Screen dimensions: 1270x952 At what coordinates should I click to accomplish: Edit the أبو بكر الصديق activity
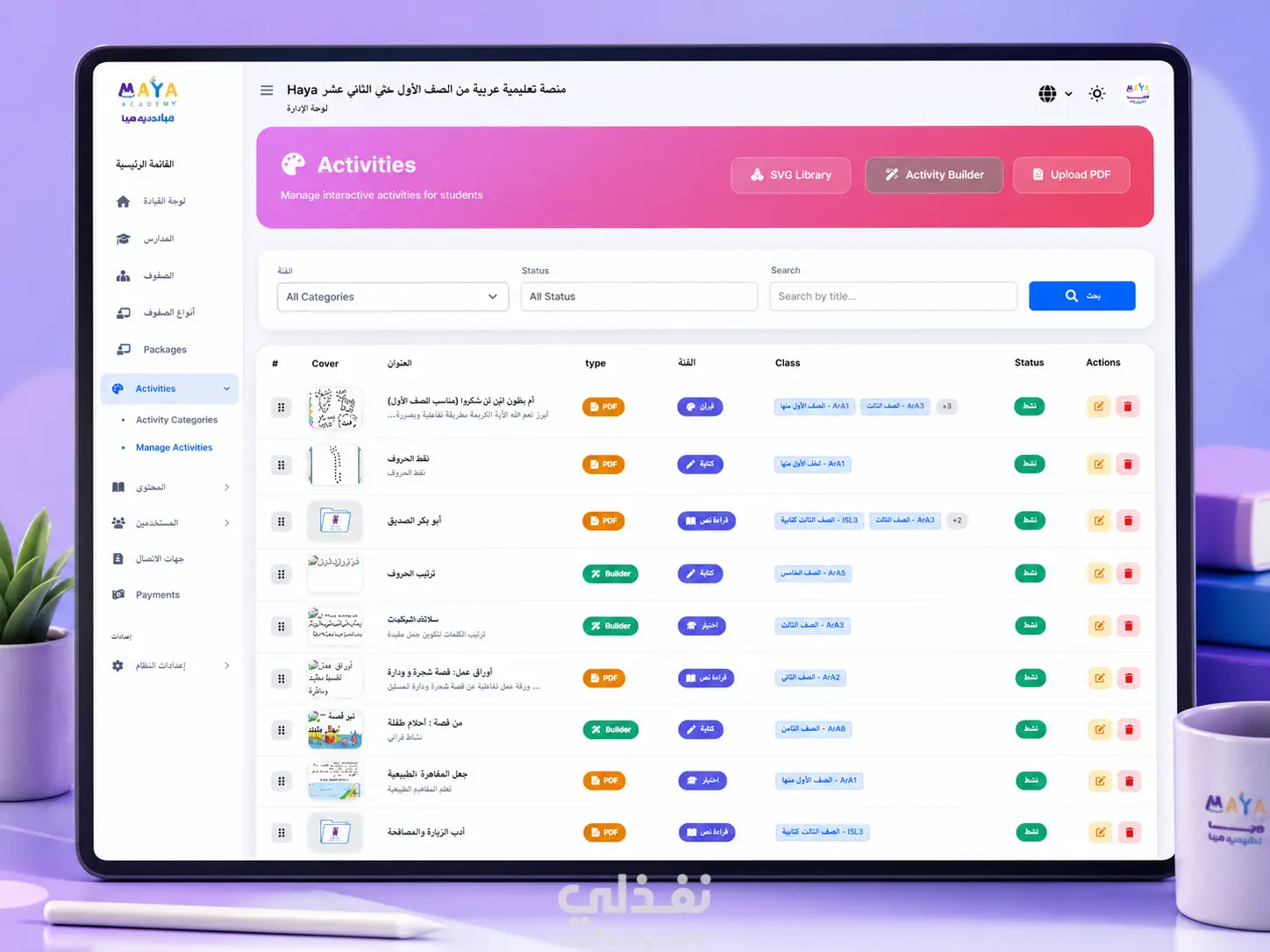[1099, 521]
